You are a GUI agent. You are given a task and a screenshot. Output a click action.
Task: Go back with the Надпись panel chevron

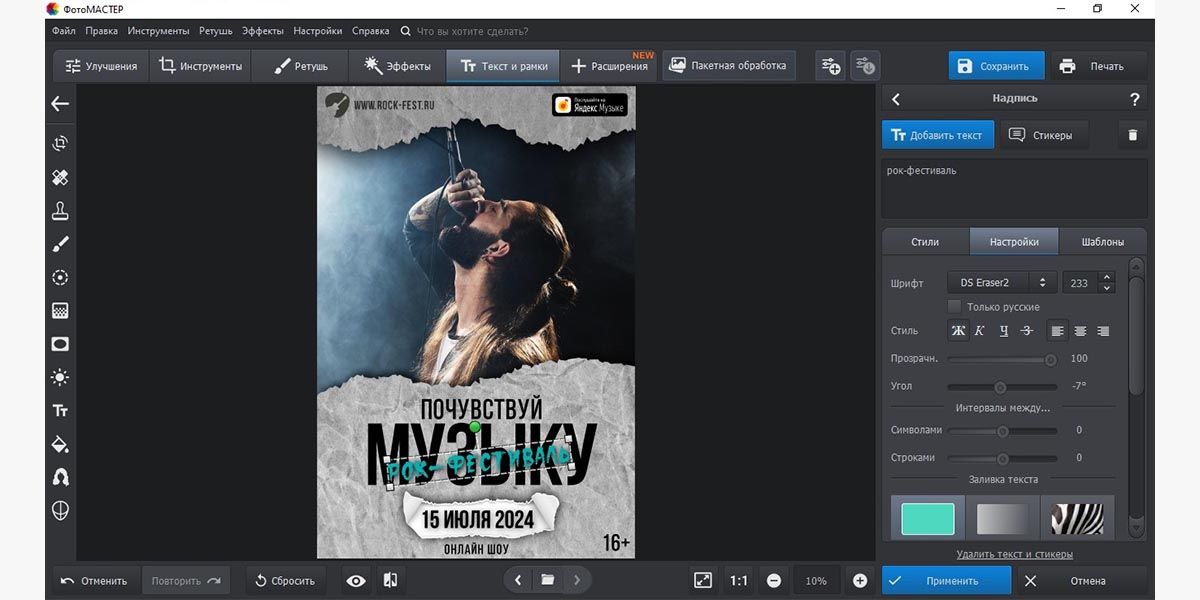coord(896,99)
